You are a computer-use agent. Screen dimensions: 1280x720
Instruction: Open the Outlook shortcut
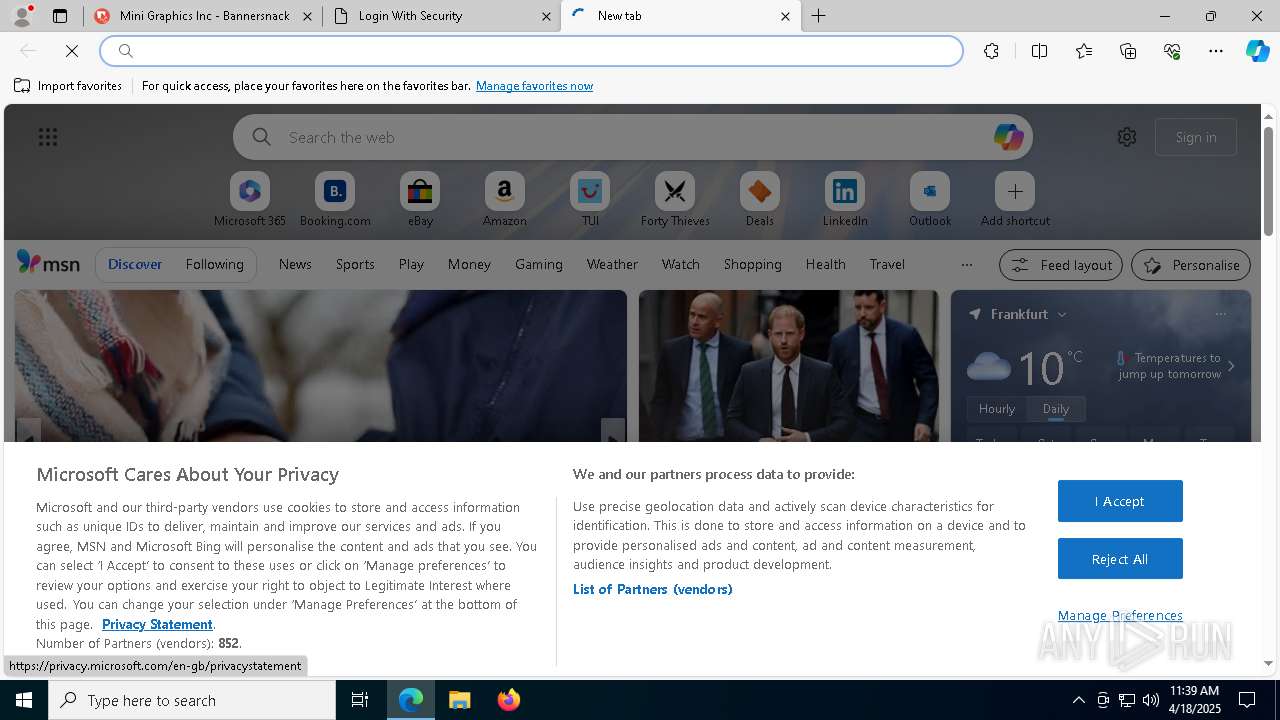(x=930, y=200)
